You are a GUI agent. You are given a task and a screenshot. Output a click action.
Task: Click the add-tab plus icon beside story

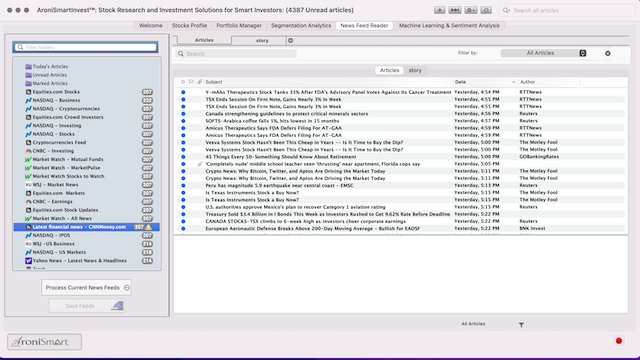tap(290, 40)
